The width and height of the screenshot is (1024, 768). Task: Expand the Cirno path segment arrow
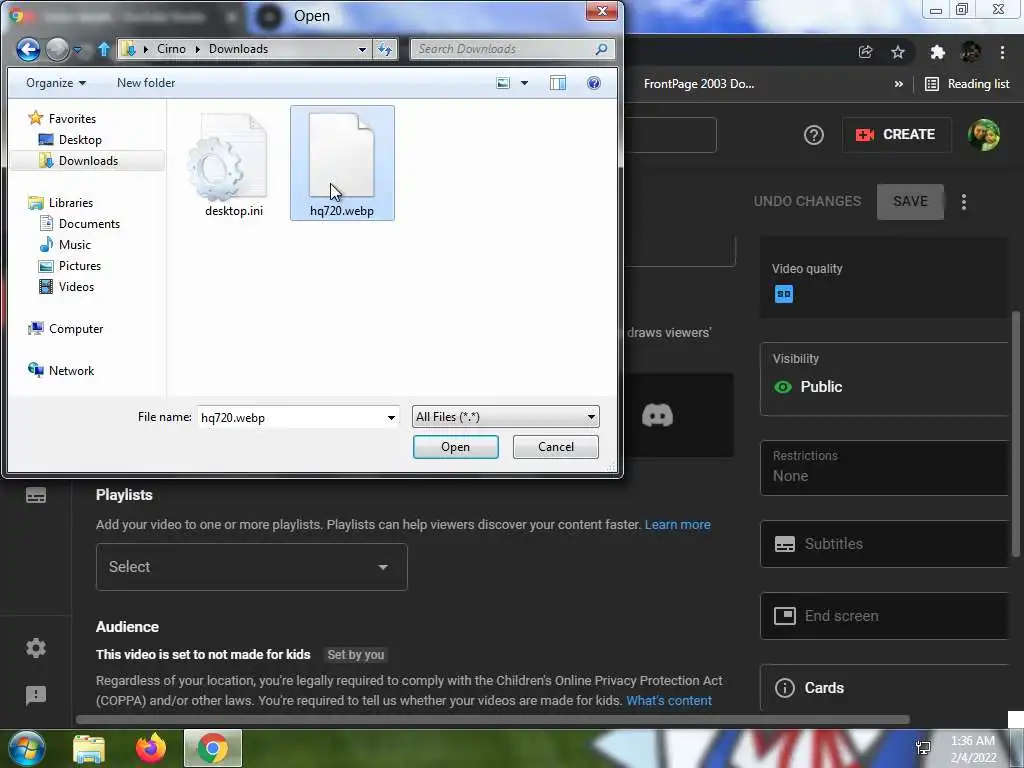point(197,49)
